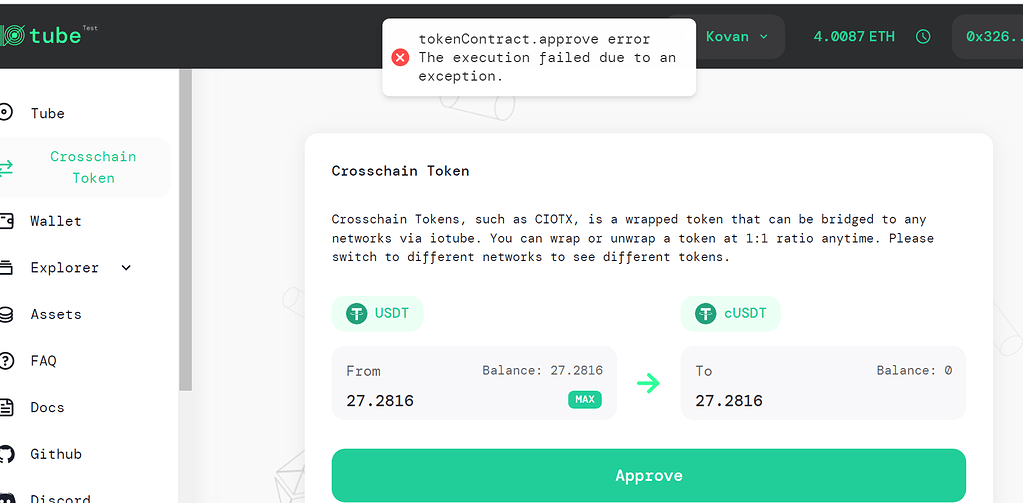Open the cUSDT token selector
Image resolution: width=1023 pixels, height=503 pixels.
point(731,314)
